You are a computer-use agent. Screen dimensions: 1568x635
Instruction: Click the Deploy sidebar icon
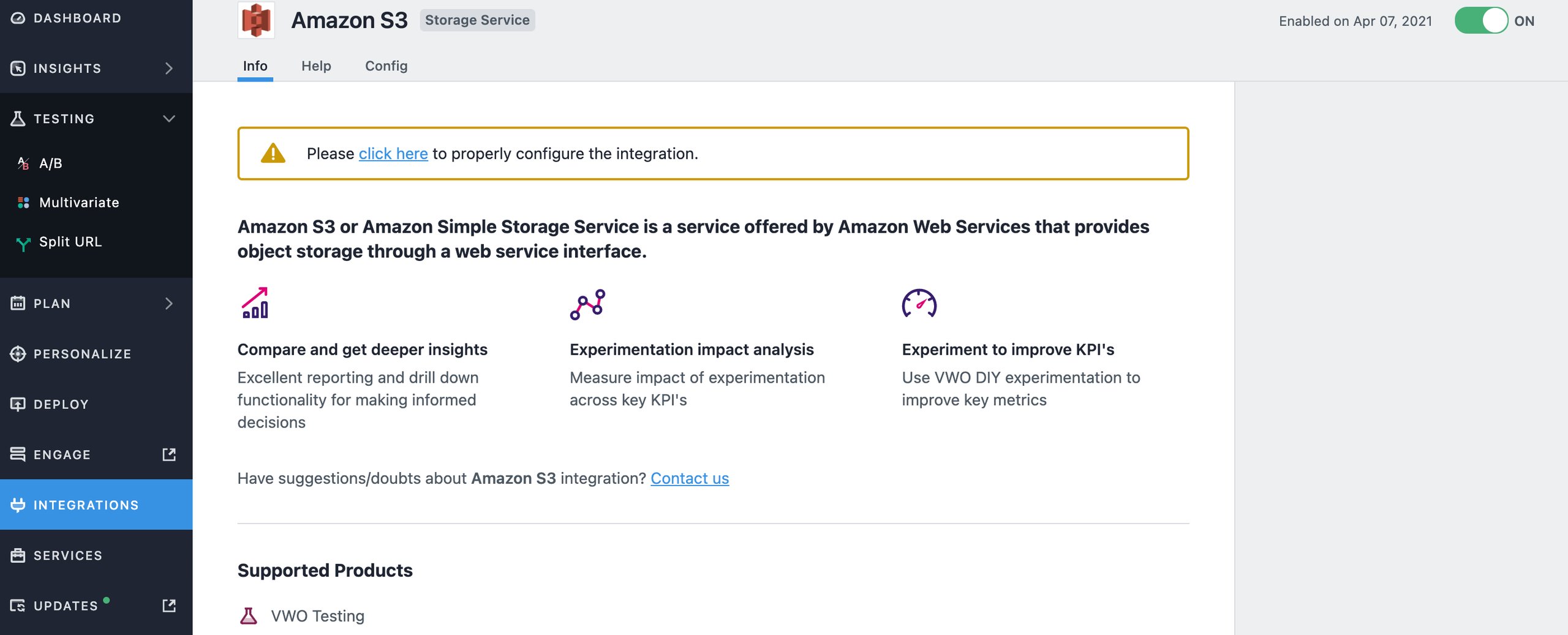coord(18,404)
